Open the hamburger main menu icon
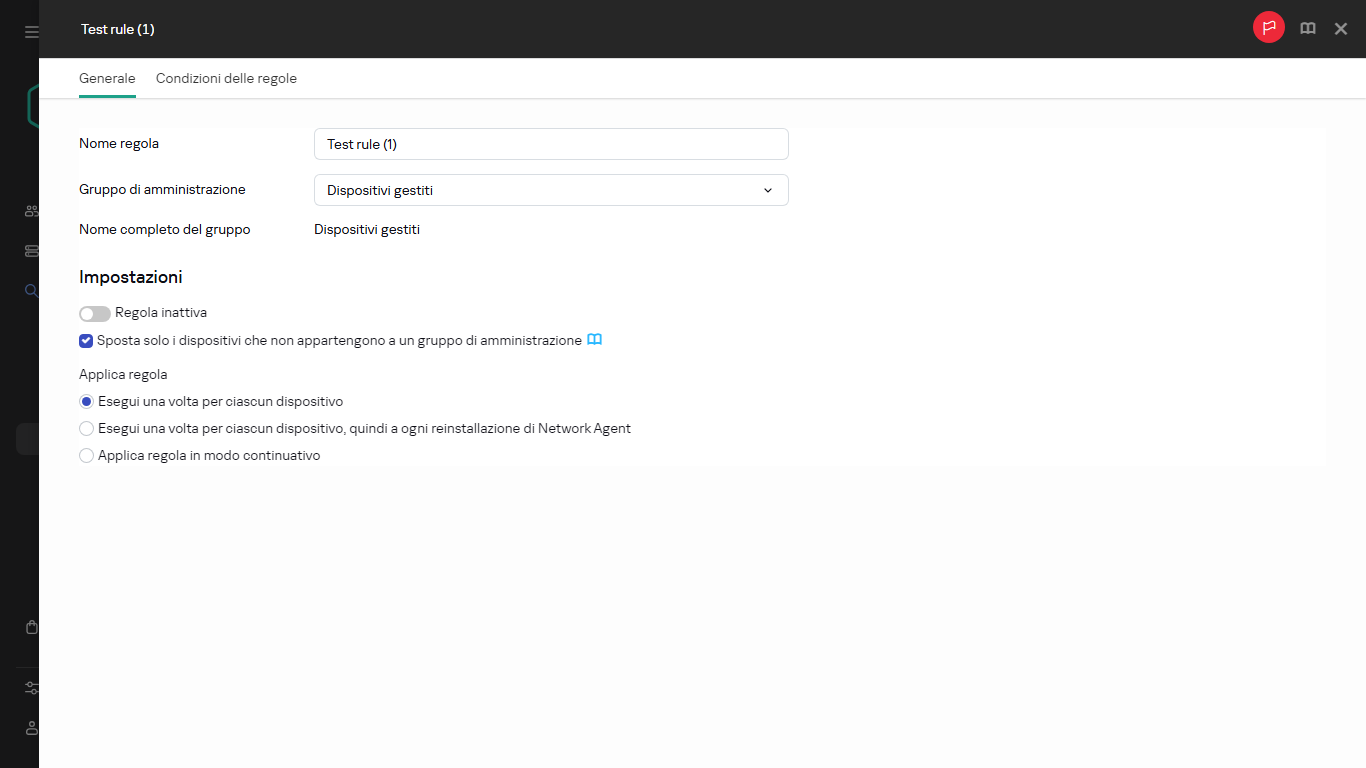Screen dimensions: 1366x768 click(32, 32)
